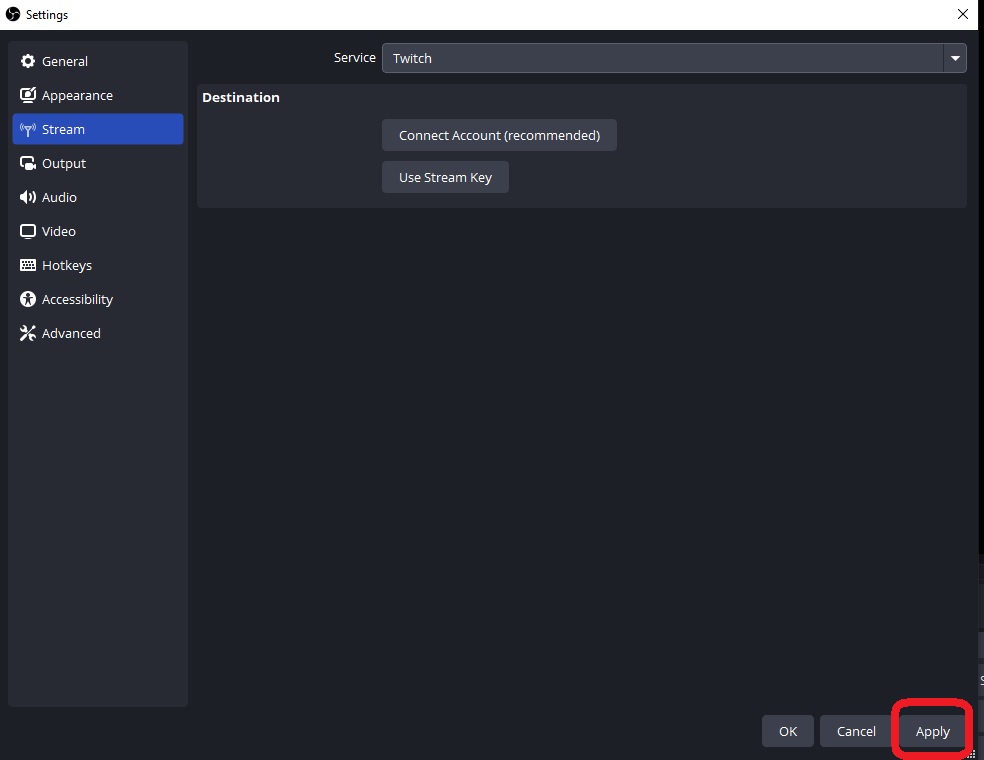Click the Hotkeys keyboard icon

(x=28, y=265)
